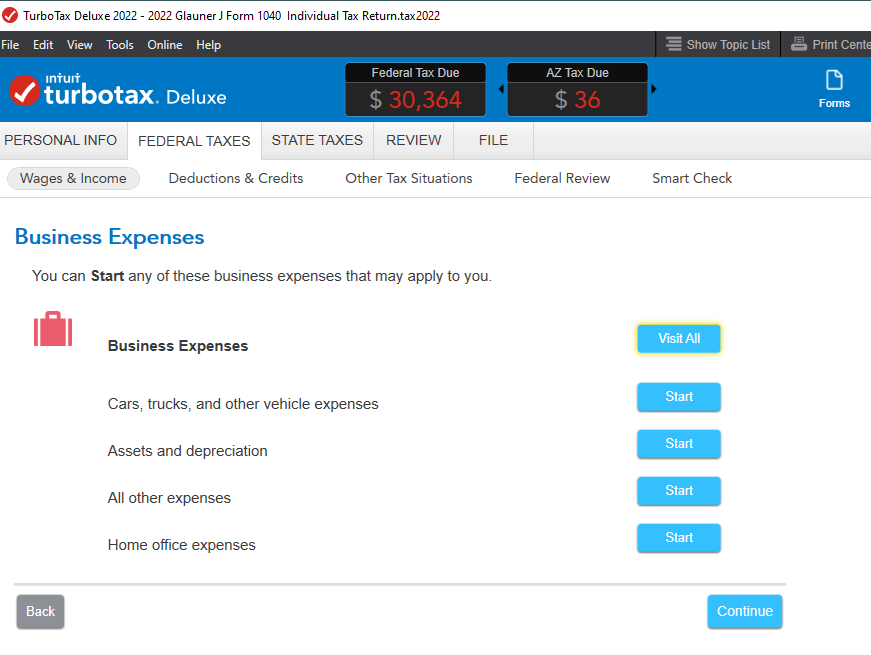This screenshot has width=871, height=655.
Task: Click the TurboTax checkmark logo
Action: coord(24,91)
